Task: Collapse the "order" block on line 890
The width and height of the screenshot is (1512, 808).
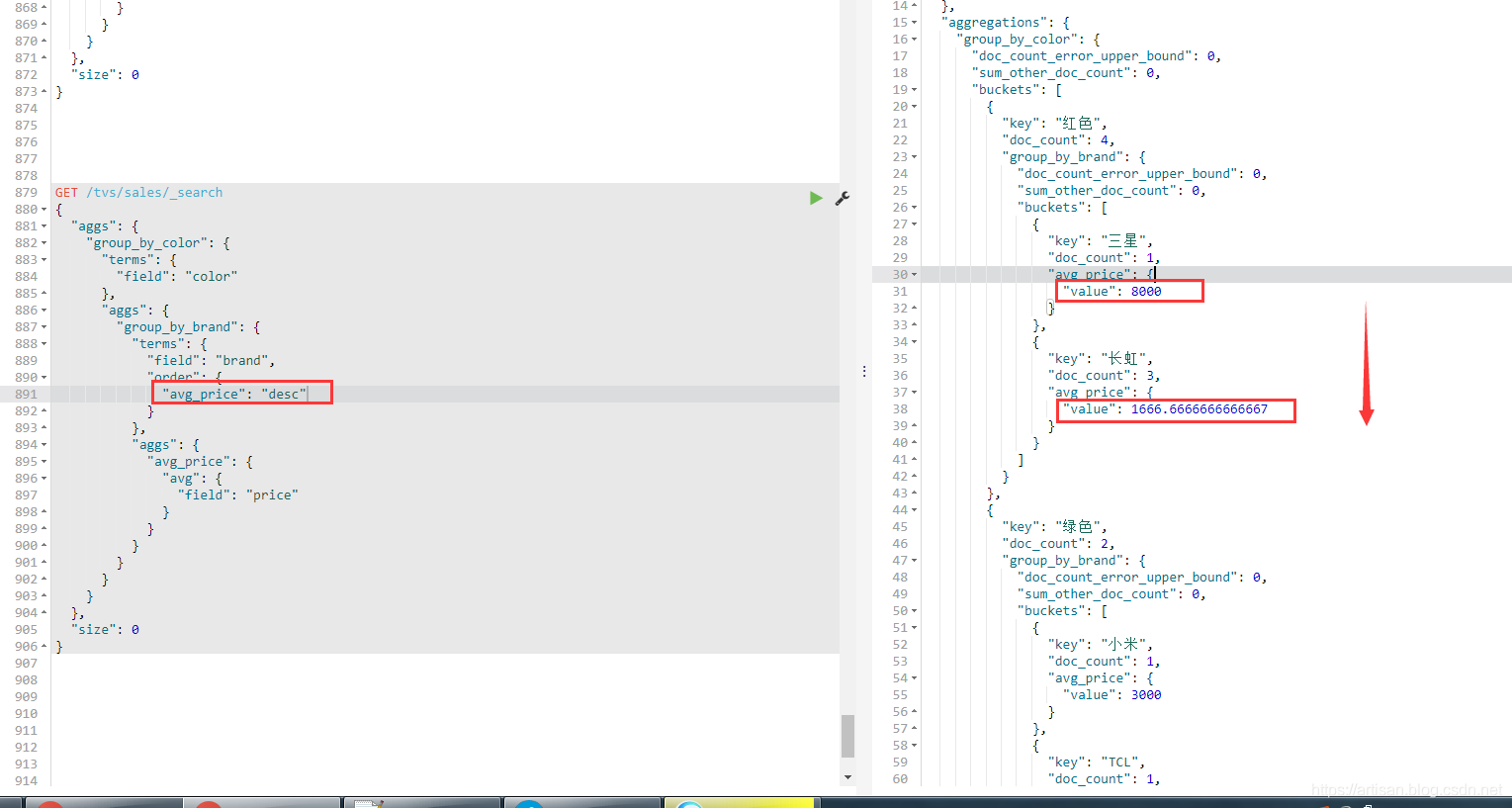Action: (x=44, y=378)
